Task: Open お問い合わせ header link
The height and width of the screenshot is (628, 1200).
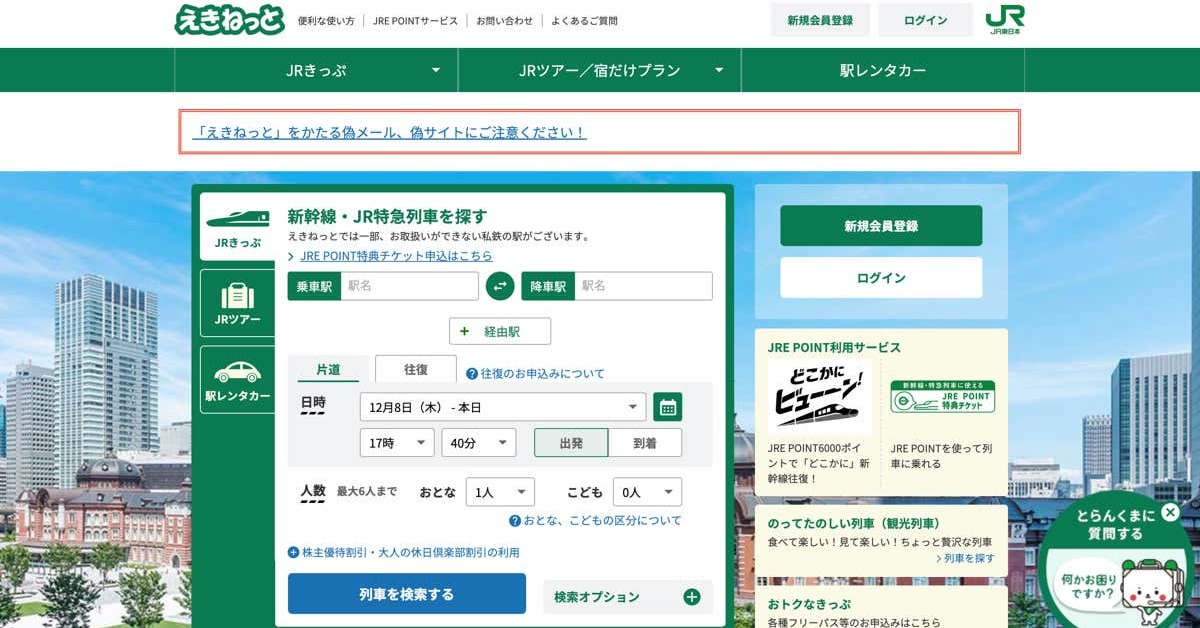Action: [x=504, y=21]
